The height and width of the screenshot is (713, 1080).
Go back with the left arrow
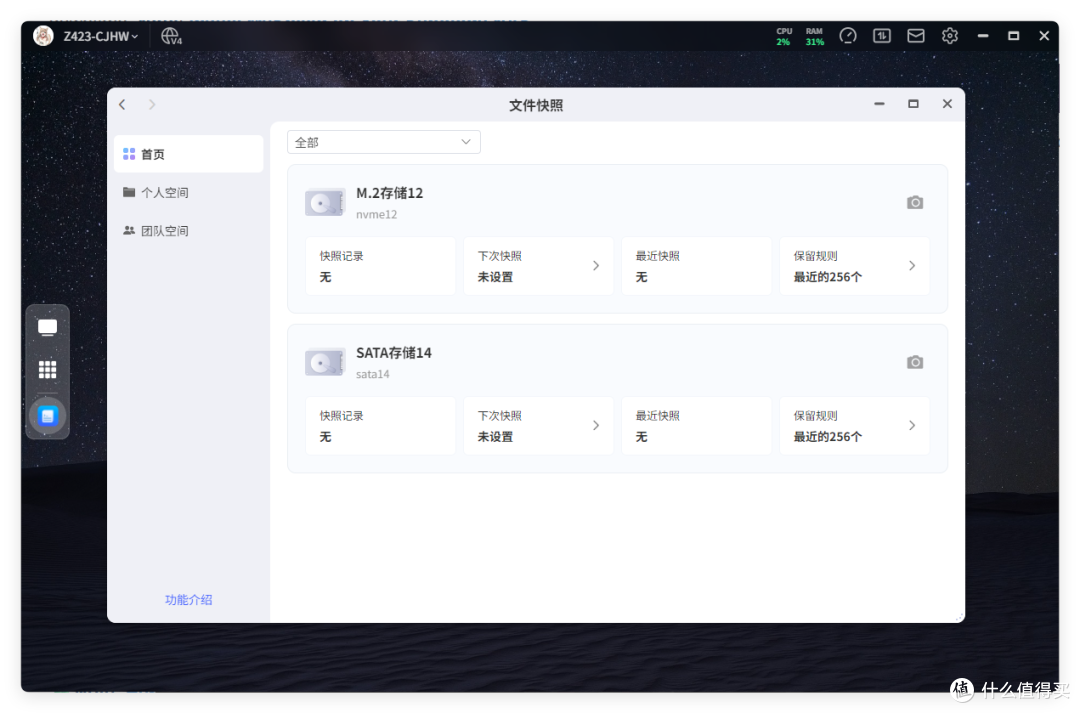123,105
